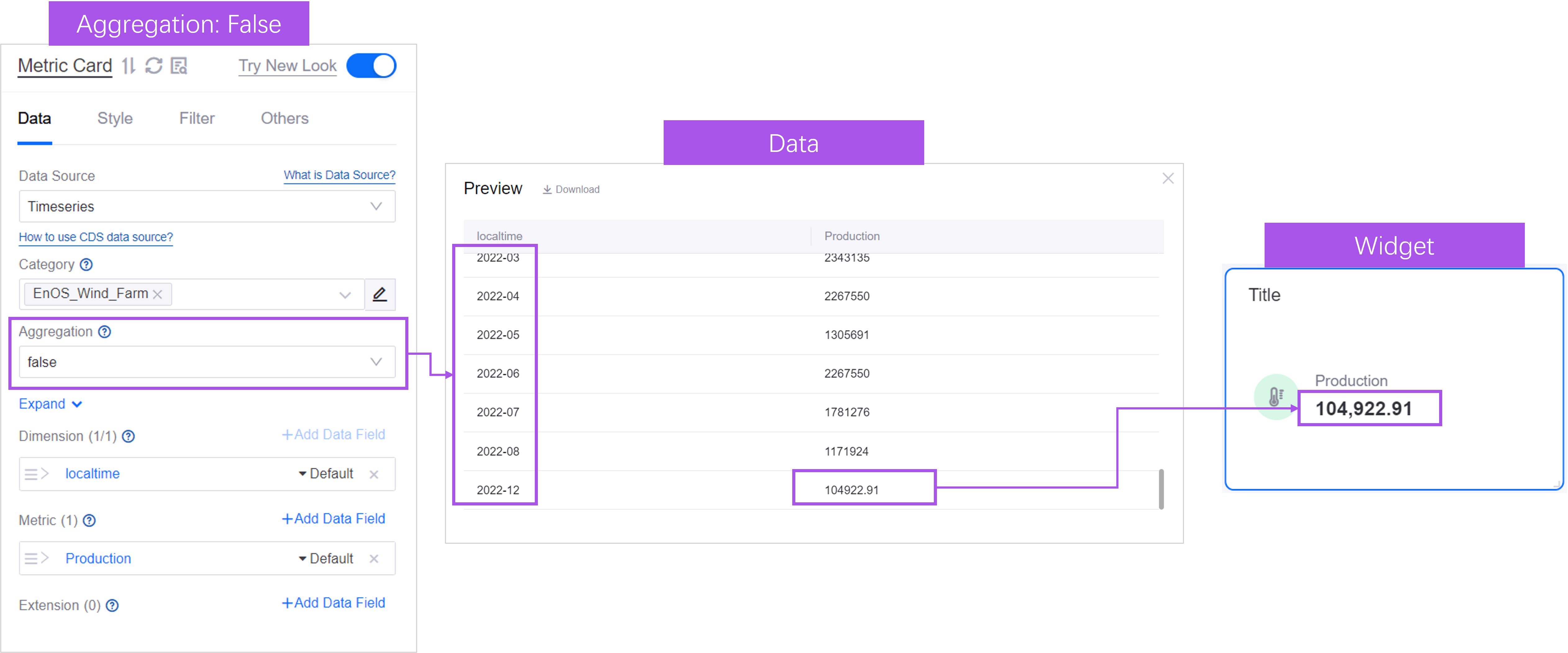Open the Aggregation false dropdown
The height and width of the screenshot is (653, 1568).
pos(207,362)
